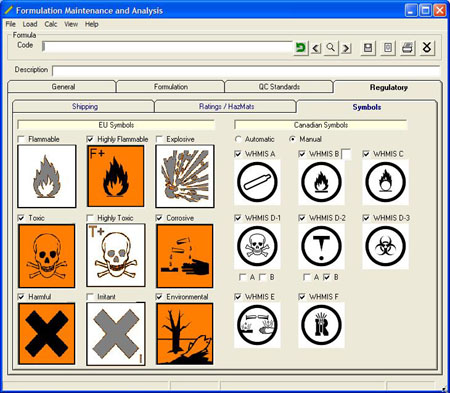Check sub-class A under WHMIS D-2
This screenshot has height=393, width=450.
(306, 277)
